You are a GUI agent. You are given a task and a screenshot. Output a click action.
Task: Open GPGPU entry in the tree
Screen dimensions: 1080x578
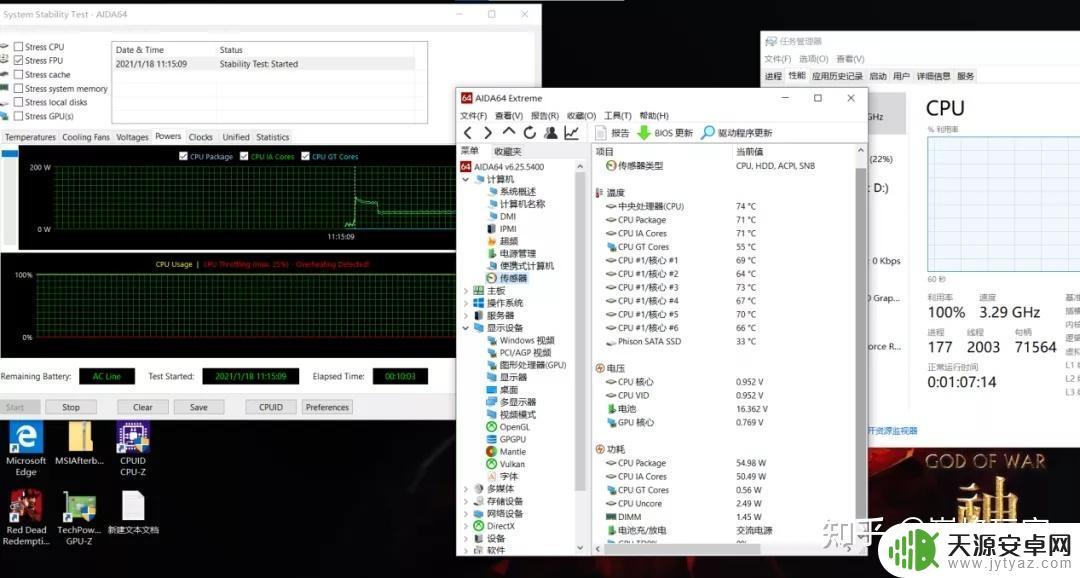click(506, 440)
